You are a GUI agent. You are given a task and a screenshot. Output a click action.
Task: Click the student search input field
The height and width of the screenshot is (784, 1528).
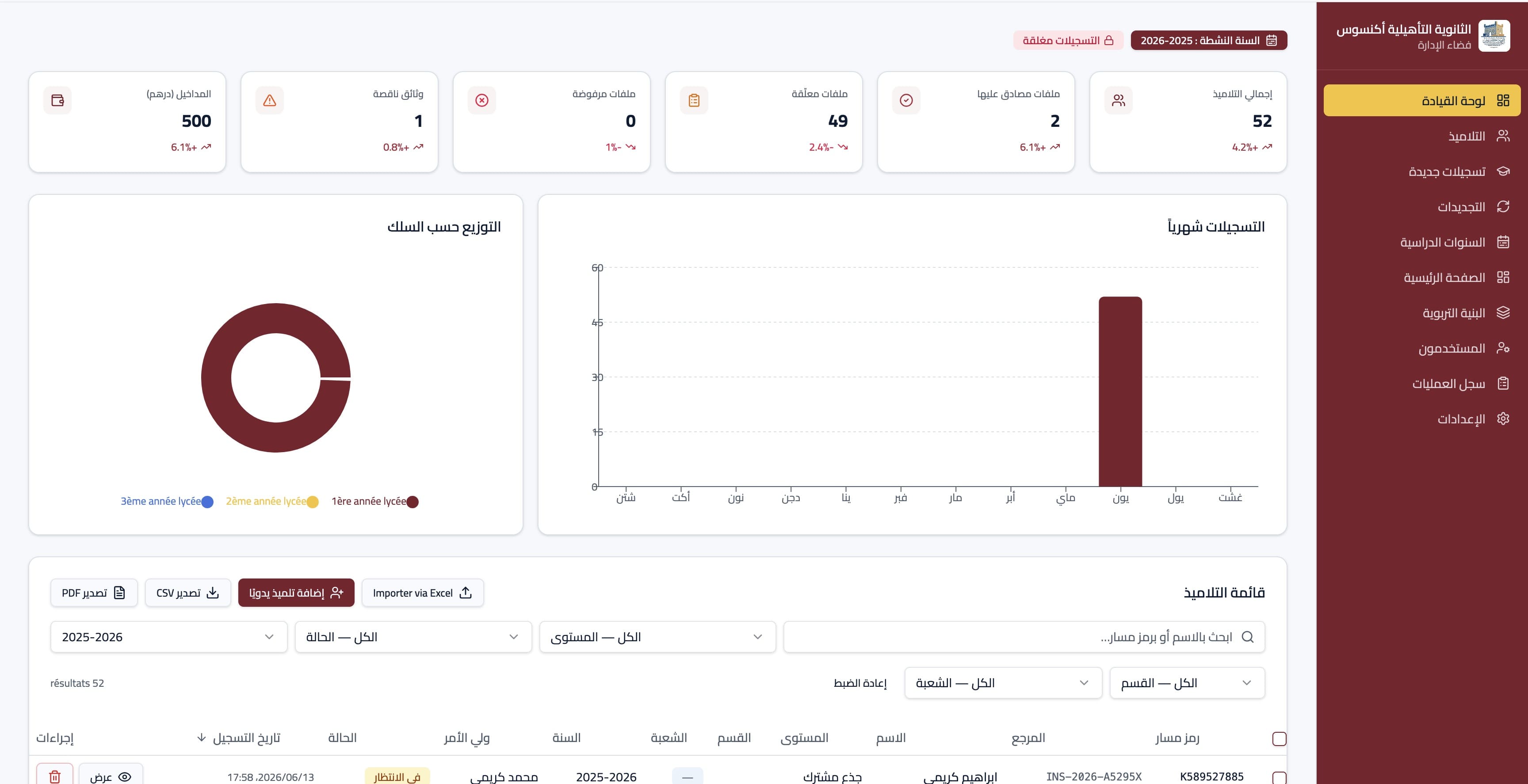pyautogui.click(x=1024, y=637)
